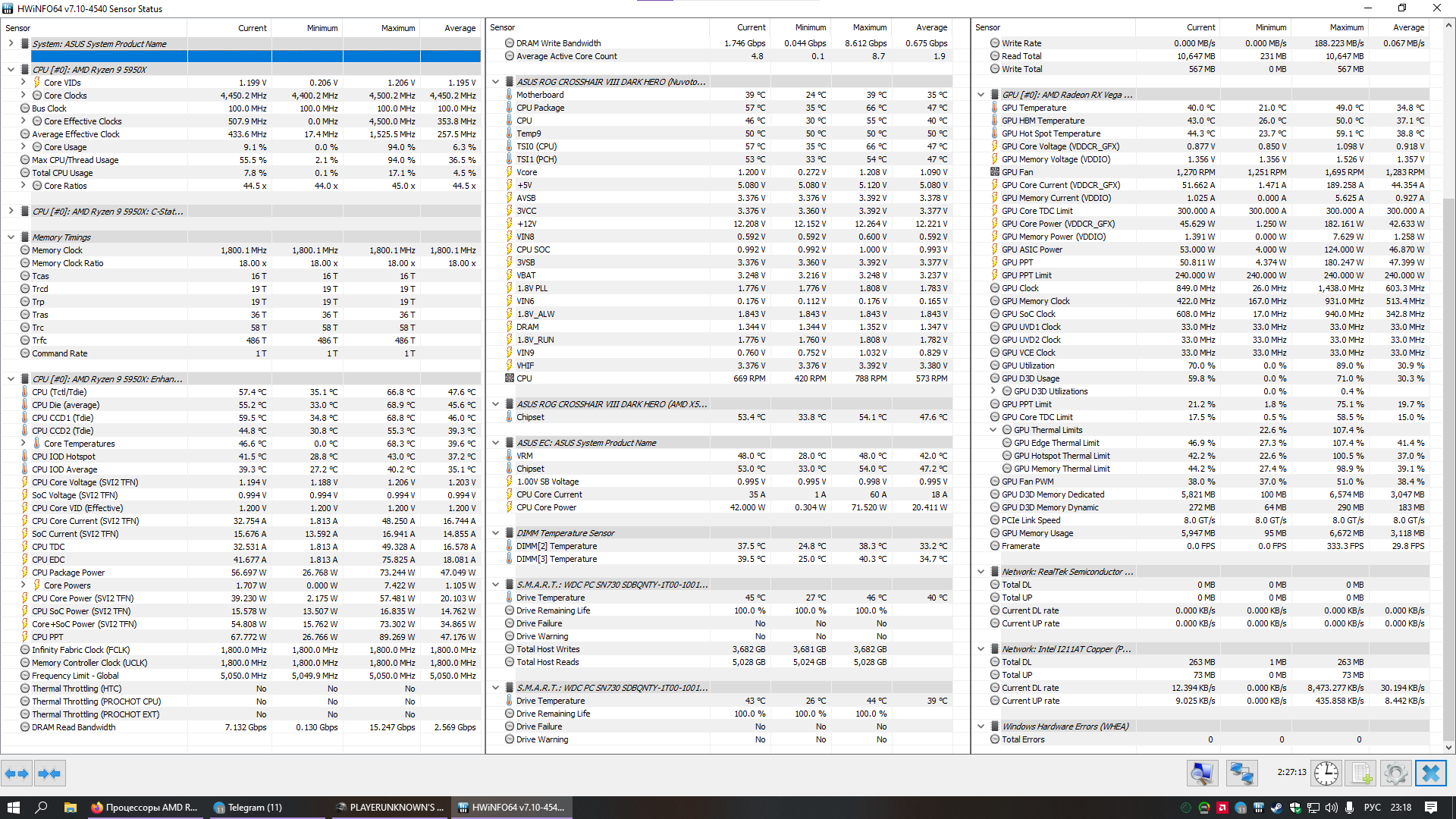Expand the C-State residency CPU group

(x=11, y=212)
